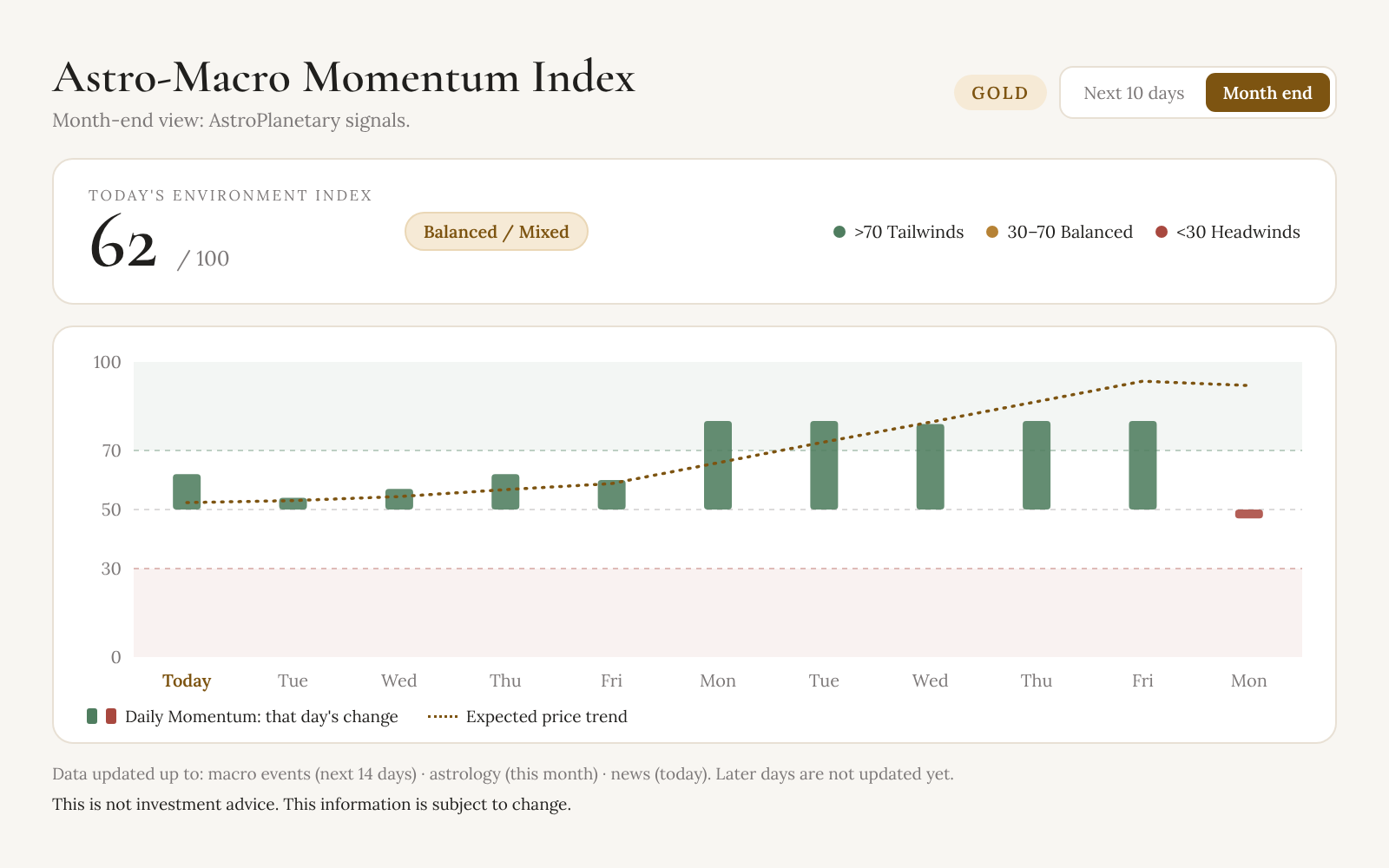This screenshot has width=1389, height=868.
Task: Click the first Wed momentum bar
Action: (399, 499)
